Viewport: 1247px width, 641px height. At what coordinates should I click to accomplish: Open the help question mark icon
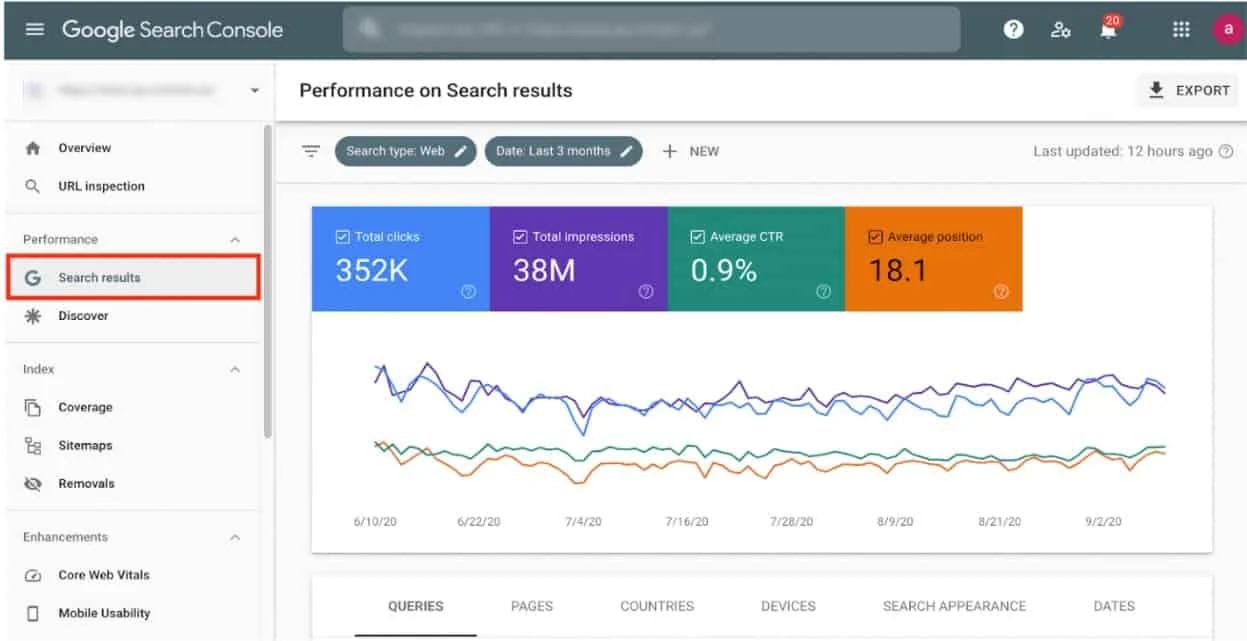click(x=1014, y=30)
